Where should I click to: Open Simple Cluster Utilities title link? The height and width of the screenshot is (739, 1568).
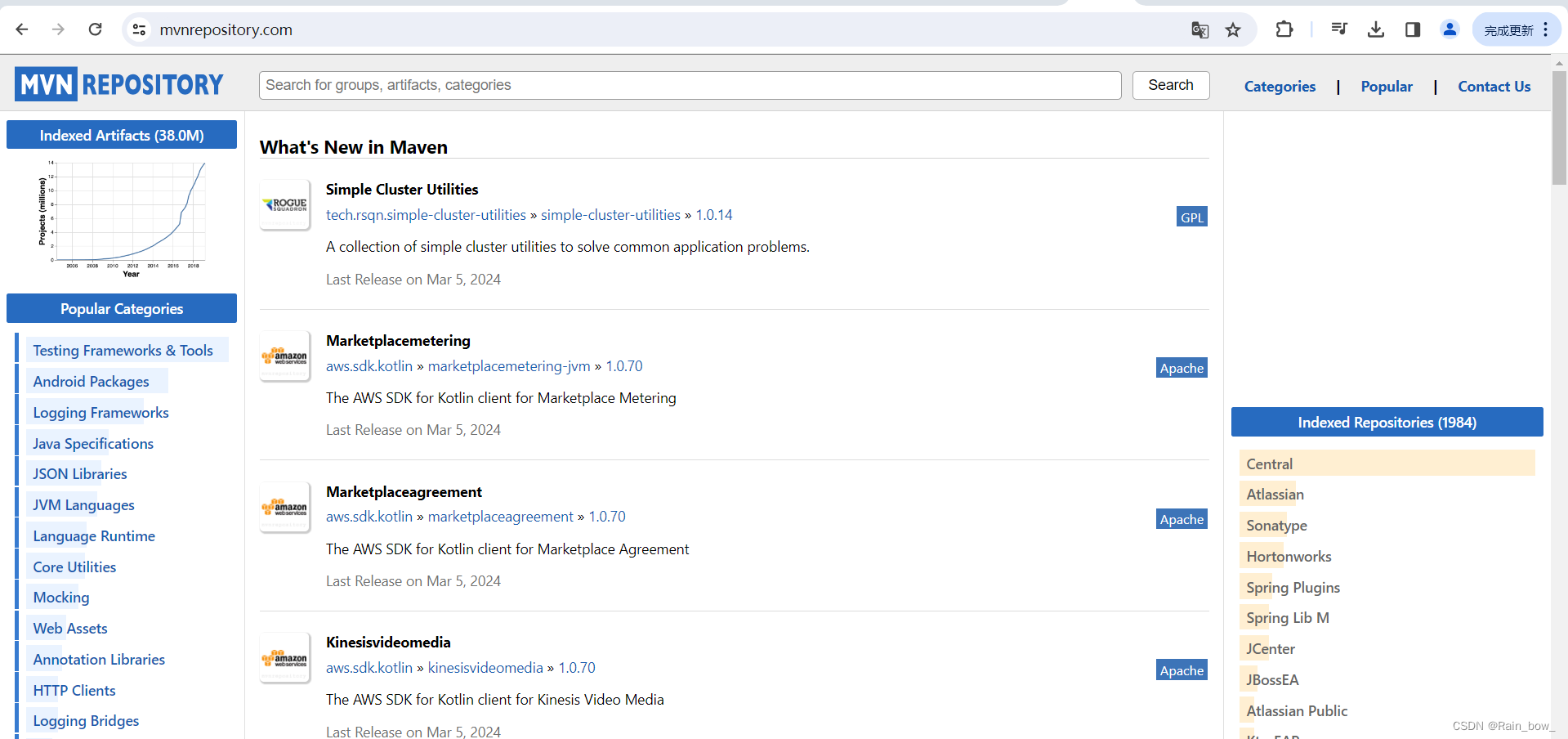(402, 190)
